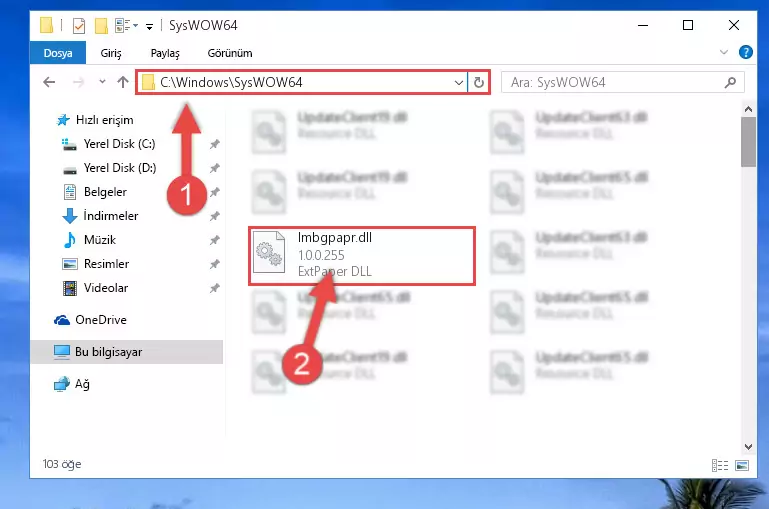Click the OneDrive cloud icon
The width and height of the screenshot is (769, 509).
62,320
